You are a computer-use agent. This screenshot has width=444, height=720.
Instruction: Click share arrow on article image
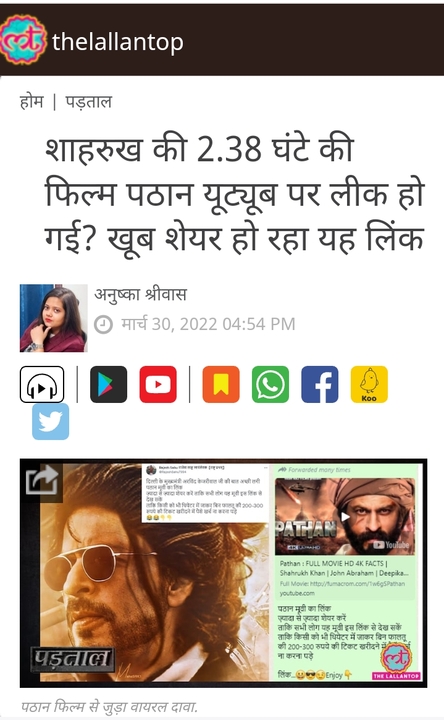click(x=42, y=480)
